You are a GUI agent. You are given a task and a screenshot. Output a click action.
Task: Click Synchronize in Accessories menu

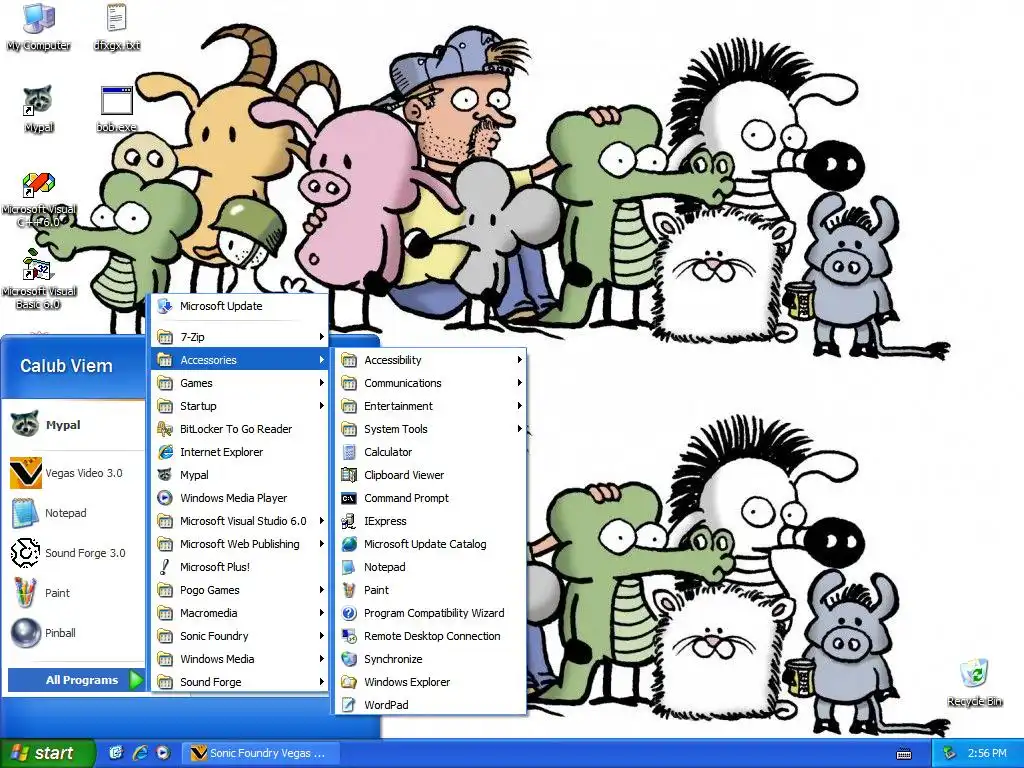pos(431,659)
